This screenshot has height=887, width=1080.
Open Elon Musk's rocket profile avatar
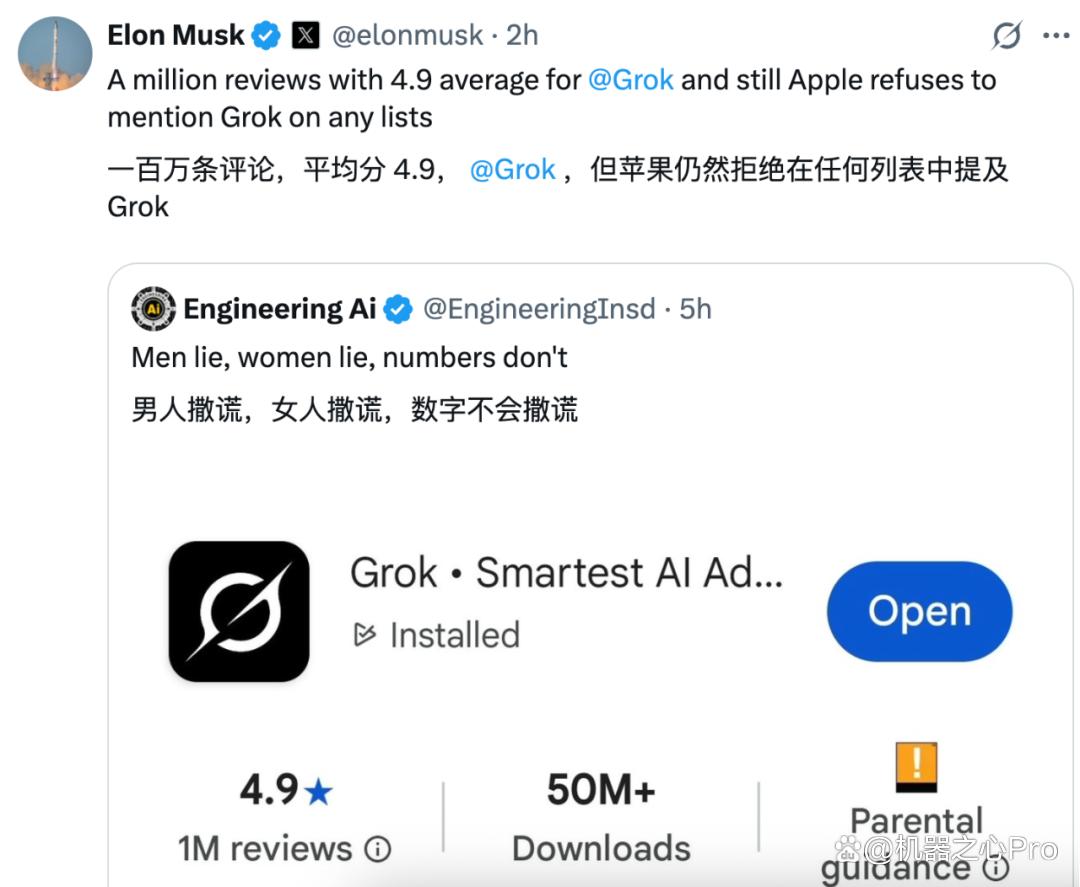(x=55, y=54)
